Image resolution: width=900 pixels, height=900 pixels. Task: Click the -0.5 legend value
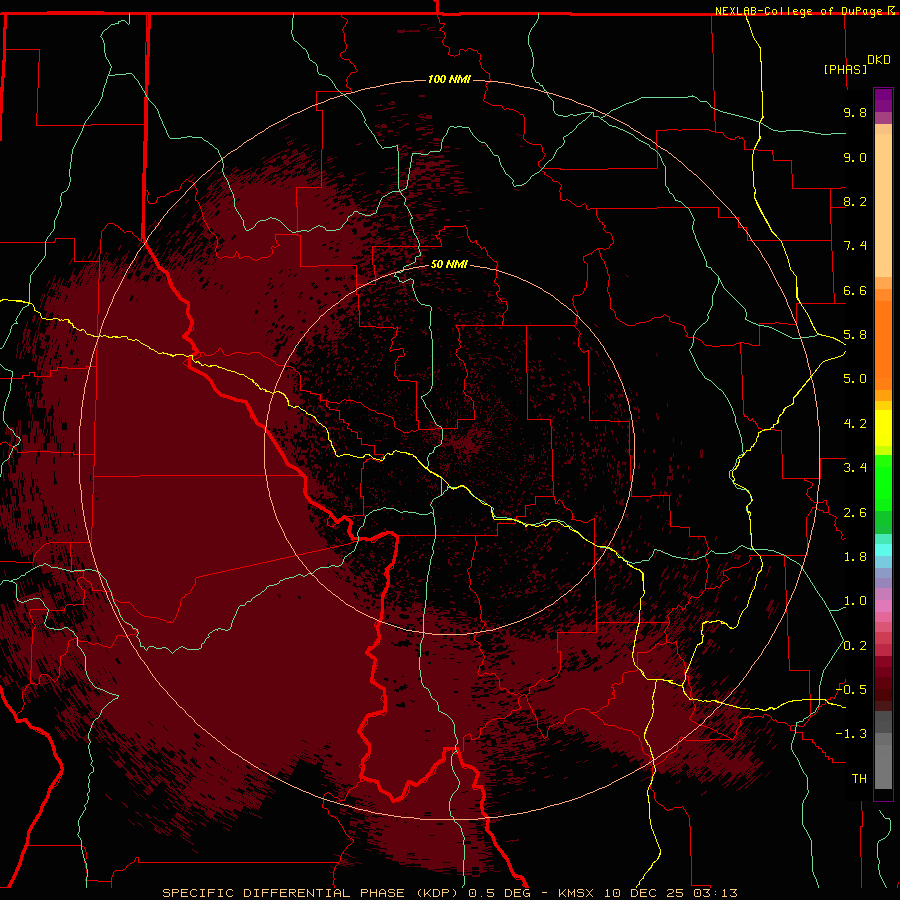[851, 689]
